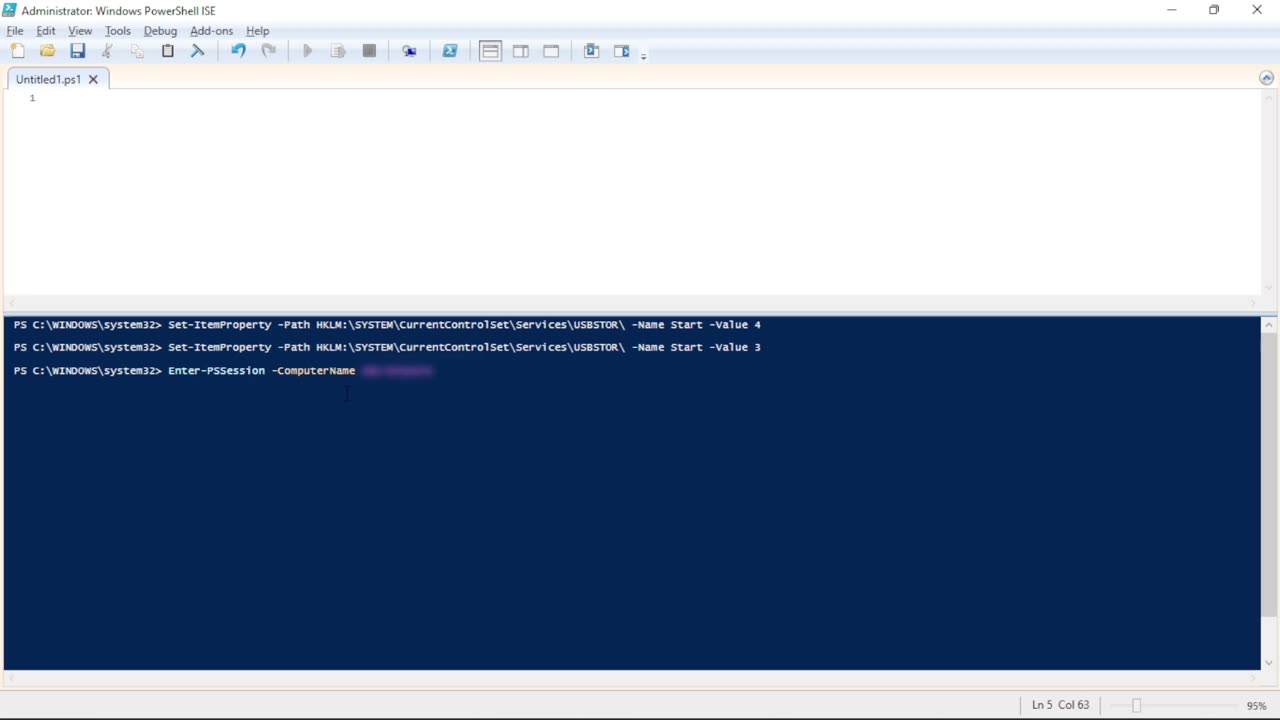
Task: Run Selection toolbar icon
Action: pyautogui.click(x=338, y=51)
